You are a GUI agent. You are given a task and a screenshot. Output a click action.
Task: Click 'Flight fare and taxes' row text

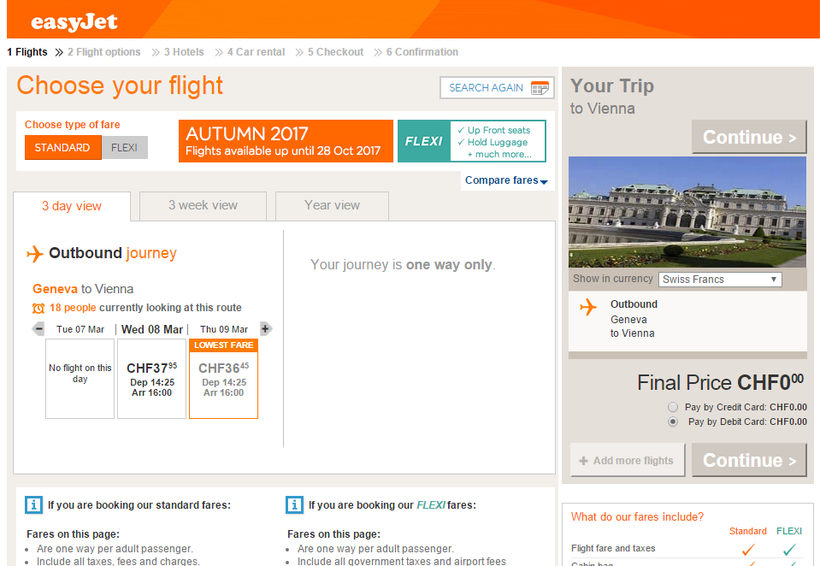pyautogui.click(x=613, y=548)
